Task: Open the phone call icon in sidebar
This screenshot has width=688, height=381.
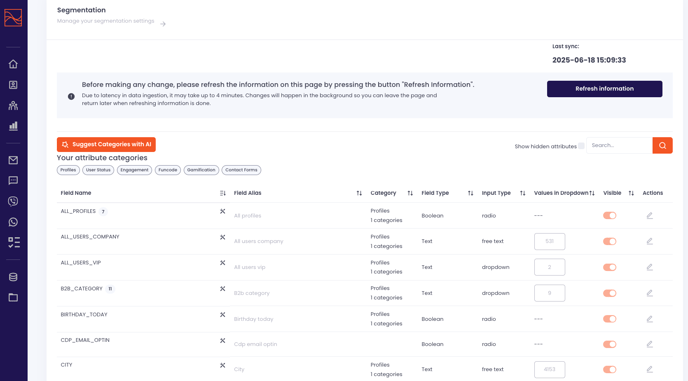Action: [x=13, y=201]
